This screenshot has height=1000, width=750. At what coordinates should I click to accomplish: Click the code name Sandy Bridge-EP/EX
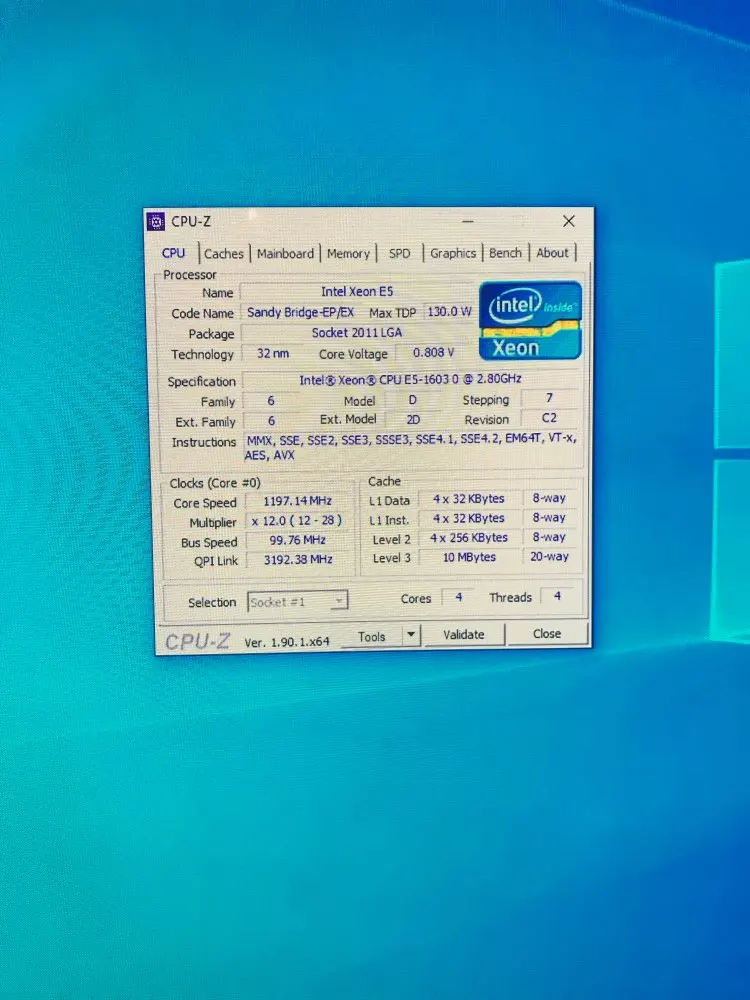click(300, 312)
